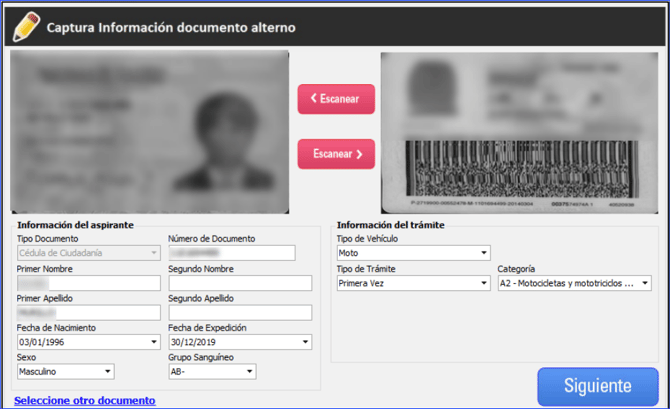Image resolution: width=670 pixels, height=409 pixels.
Task: Click the Primer Nombre text field
Action: 88,283
